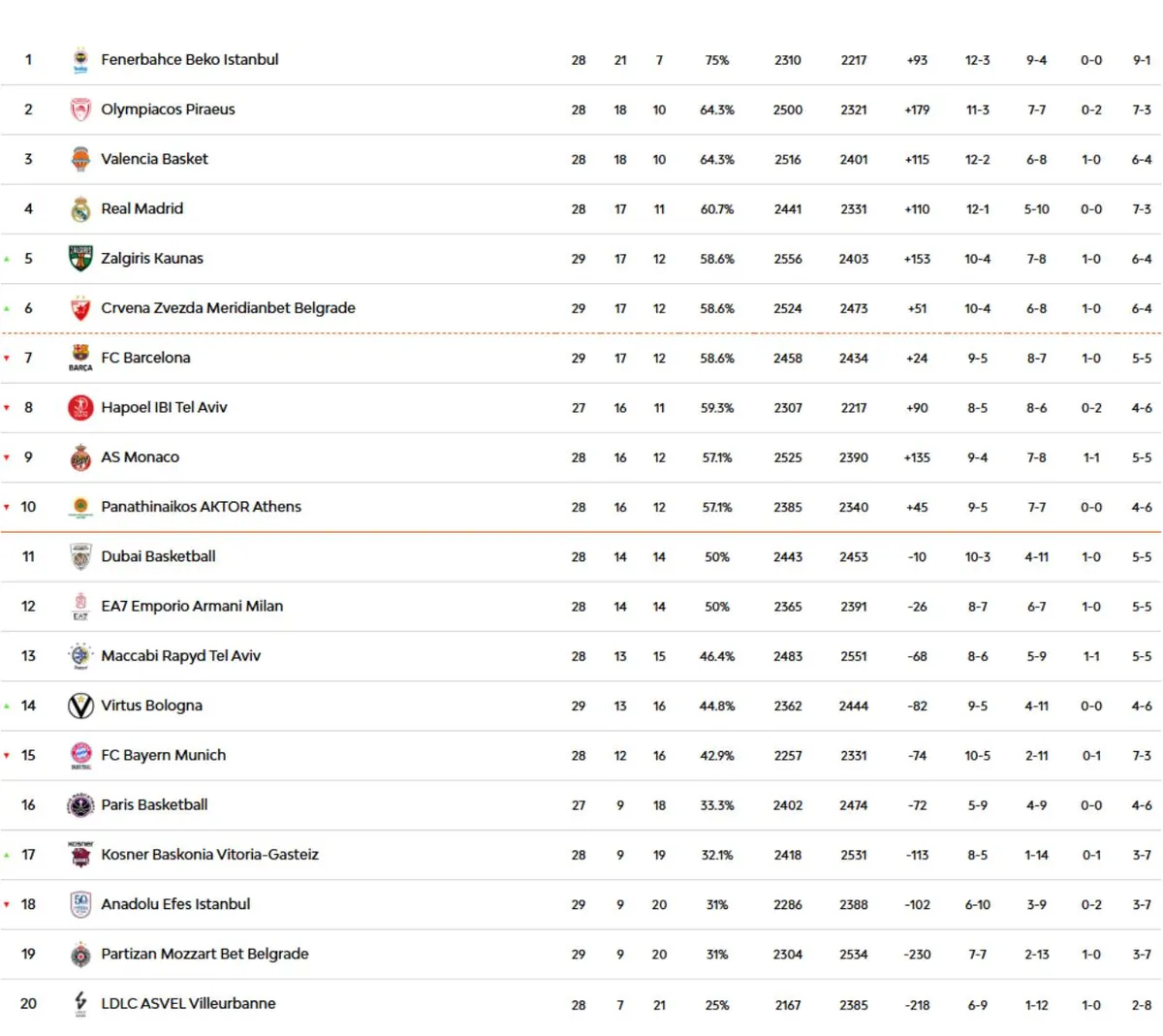Click the Olympiacos Piraeus club crest
Screen dimensions: 1163x1036
click(x=80, y=110)
